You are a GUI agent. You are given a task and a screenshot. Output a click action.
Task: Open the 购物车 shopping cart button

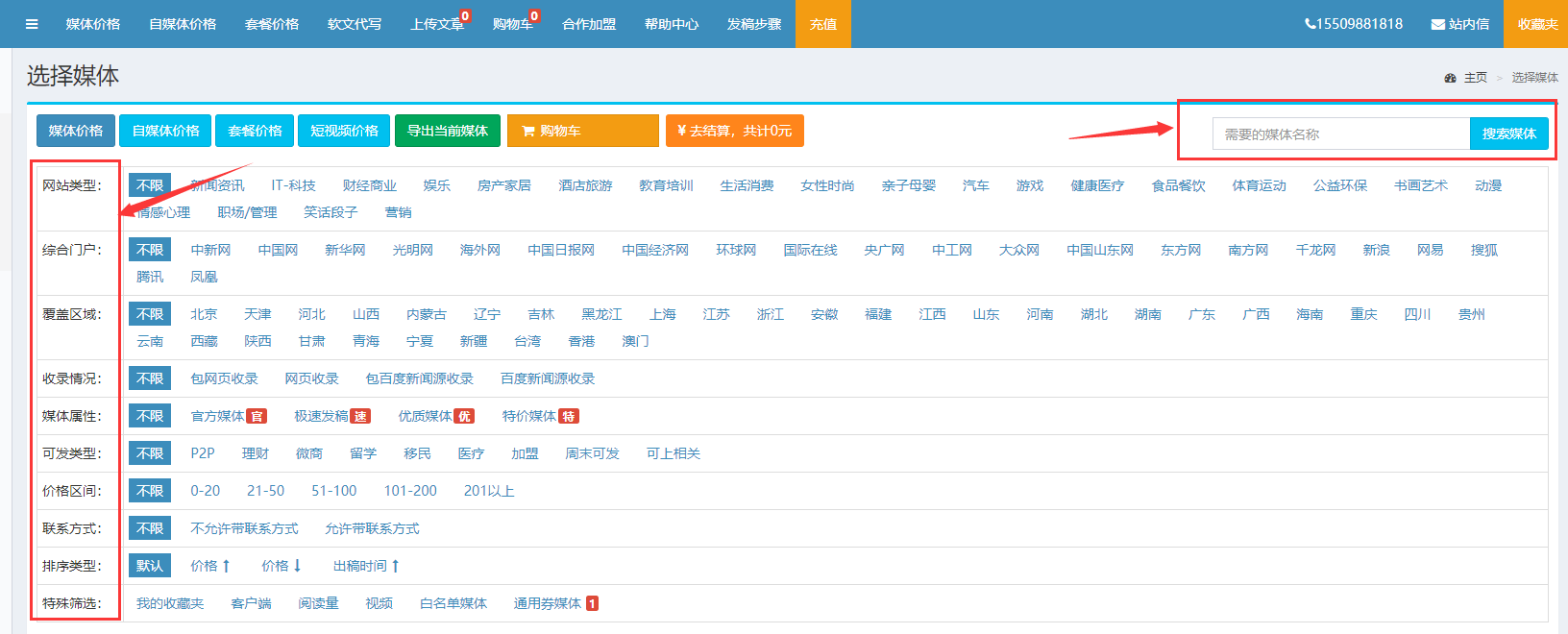pyautogui.click(x=582, y=131)
